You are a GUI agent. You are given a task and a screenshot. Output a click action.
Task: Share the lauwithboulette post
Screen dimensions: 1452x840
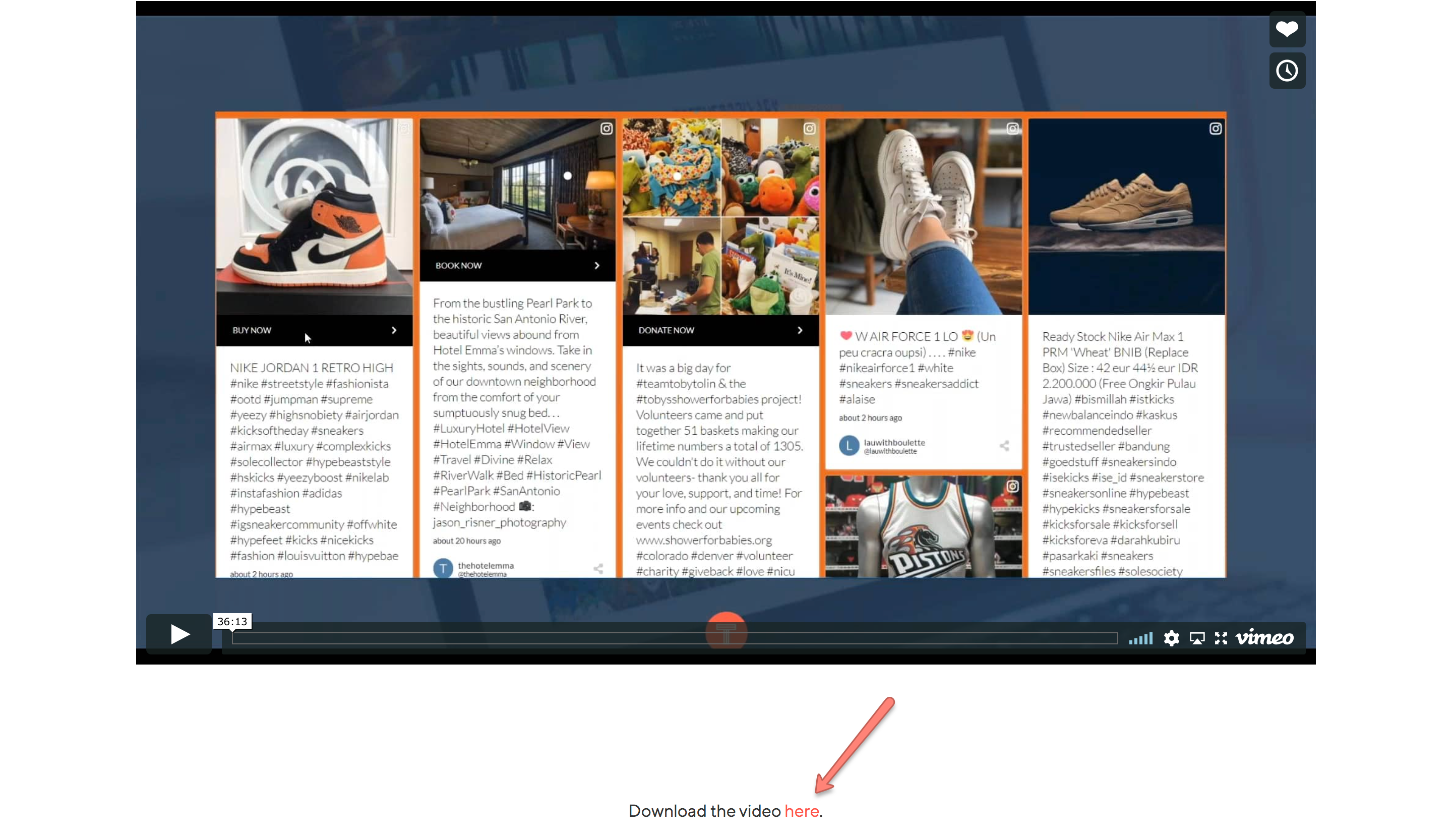point(1004,446)
